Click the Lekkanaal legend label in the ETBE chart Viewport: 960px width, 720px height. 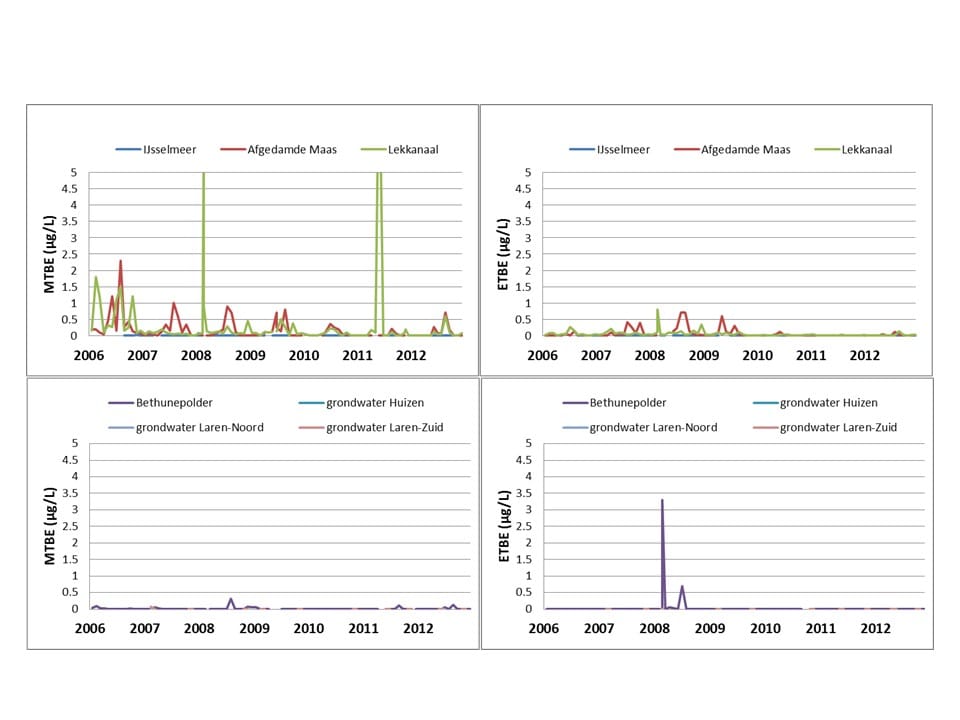pyautogui.click(x=867, y=149)
